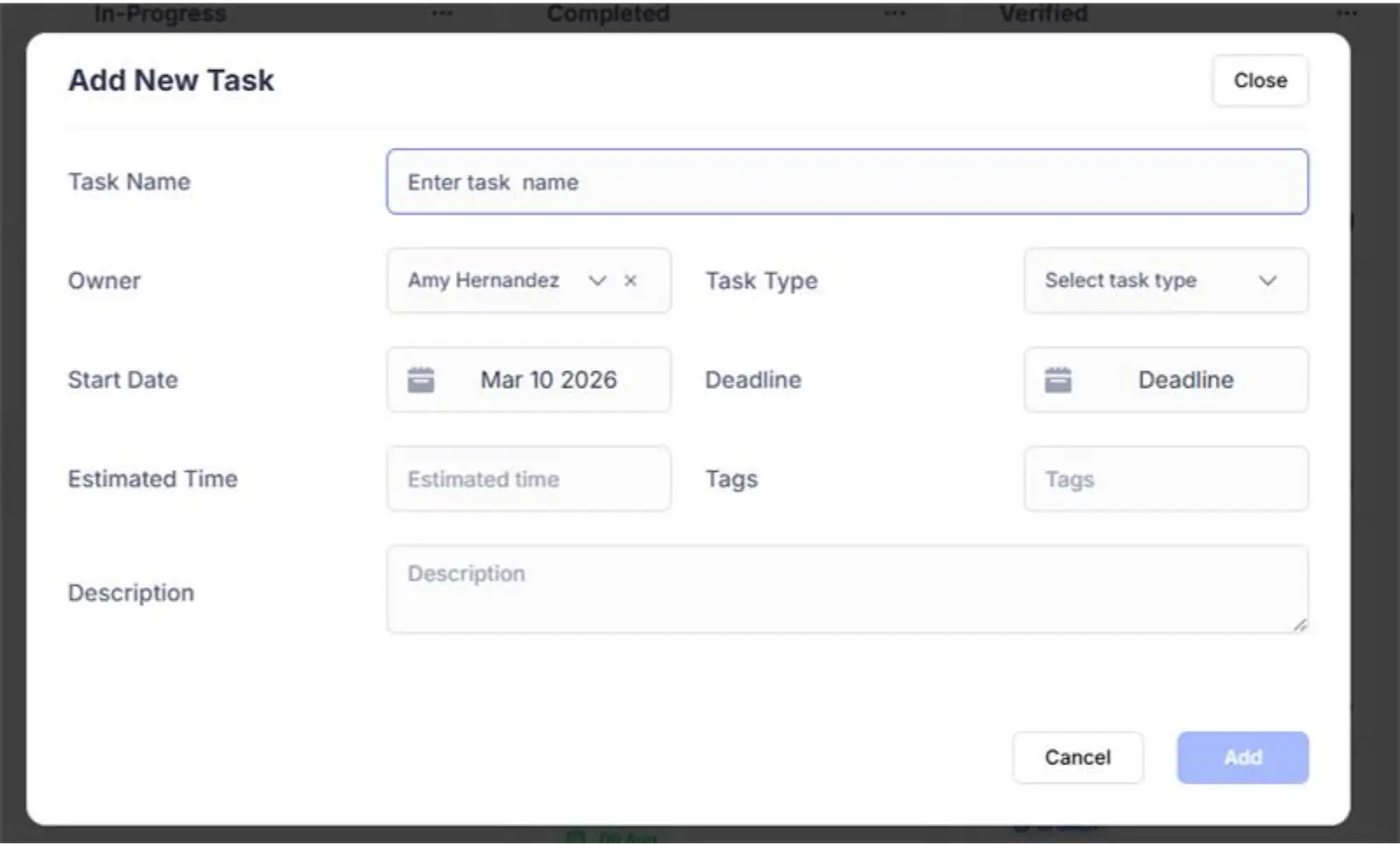The image size is (1400, 844).
Task: Expand the Owner dropdown chevron
Action: [598, 281]
